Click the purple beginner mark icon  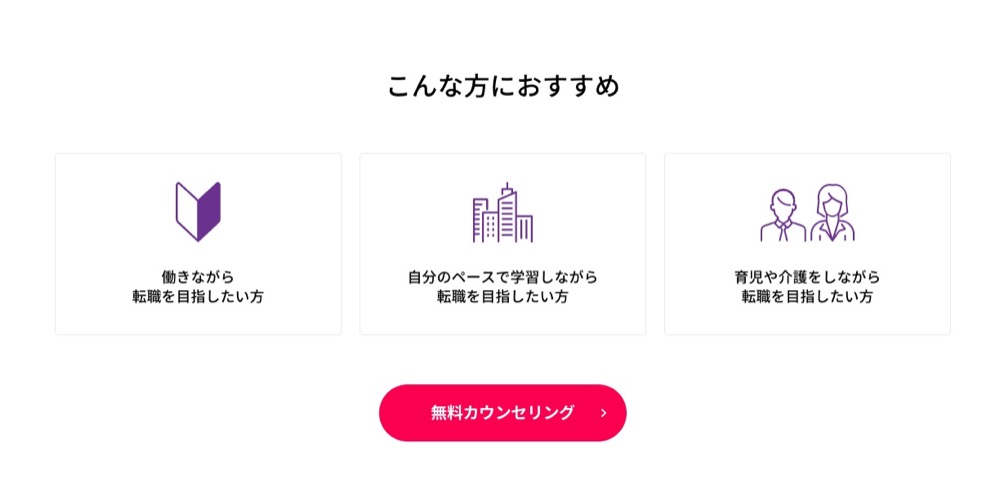[x=198, y=212]
